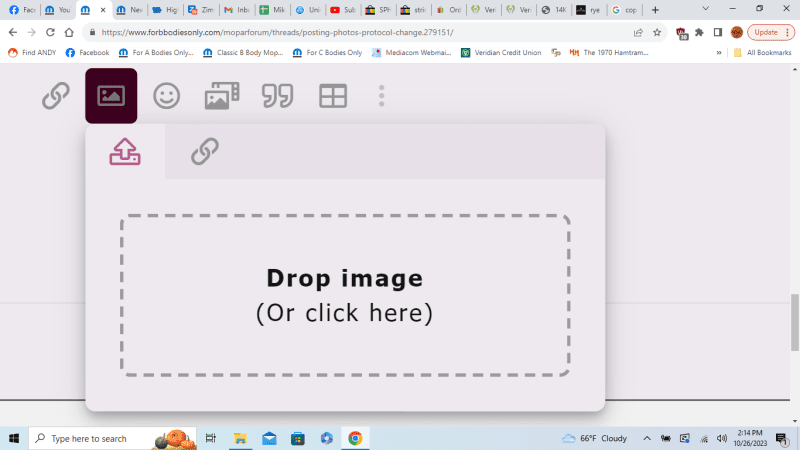Switch to the Google cop tab

(624, 10)
